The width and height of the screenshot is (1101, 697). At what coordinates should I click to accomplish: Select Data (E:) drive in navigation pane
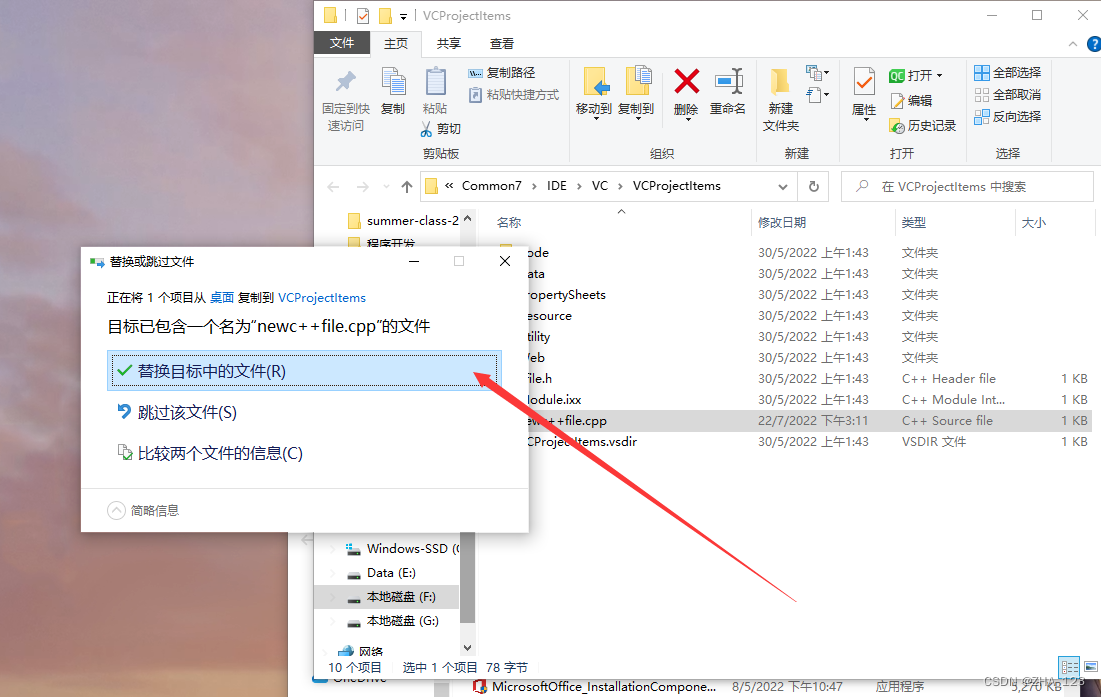(381, 573)
